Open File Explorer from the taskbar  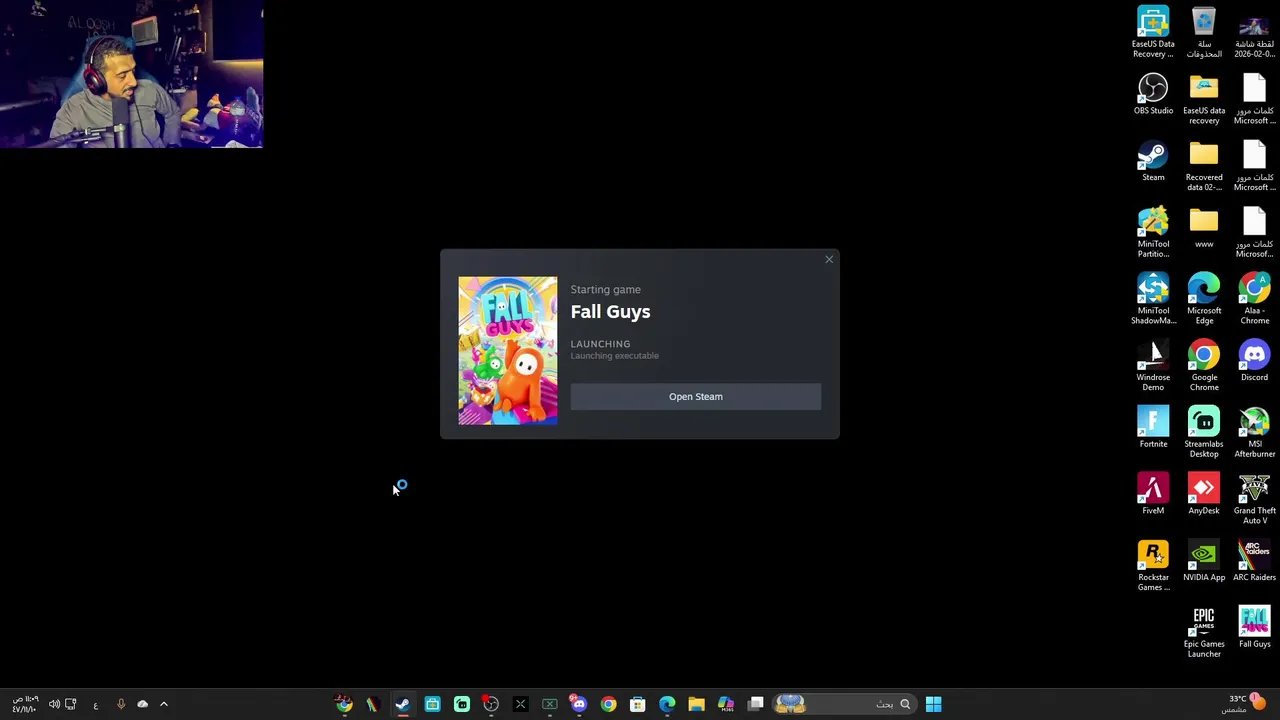(696, 704)
